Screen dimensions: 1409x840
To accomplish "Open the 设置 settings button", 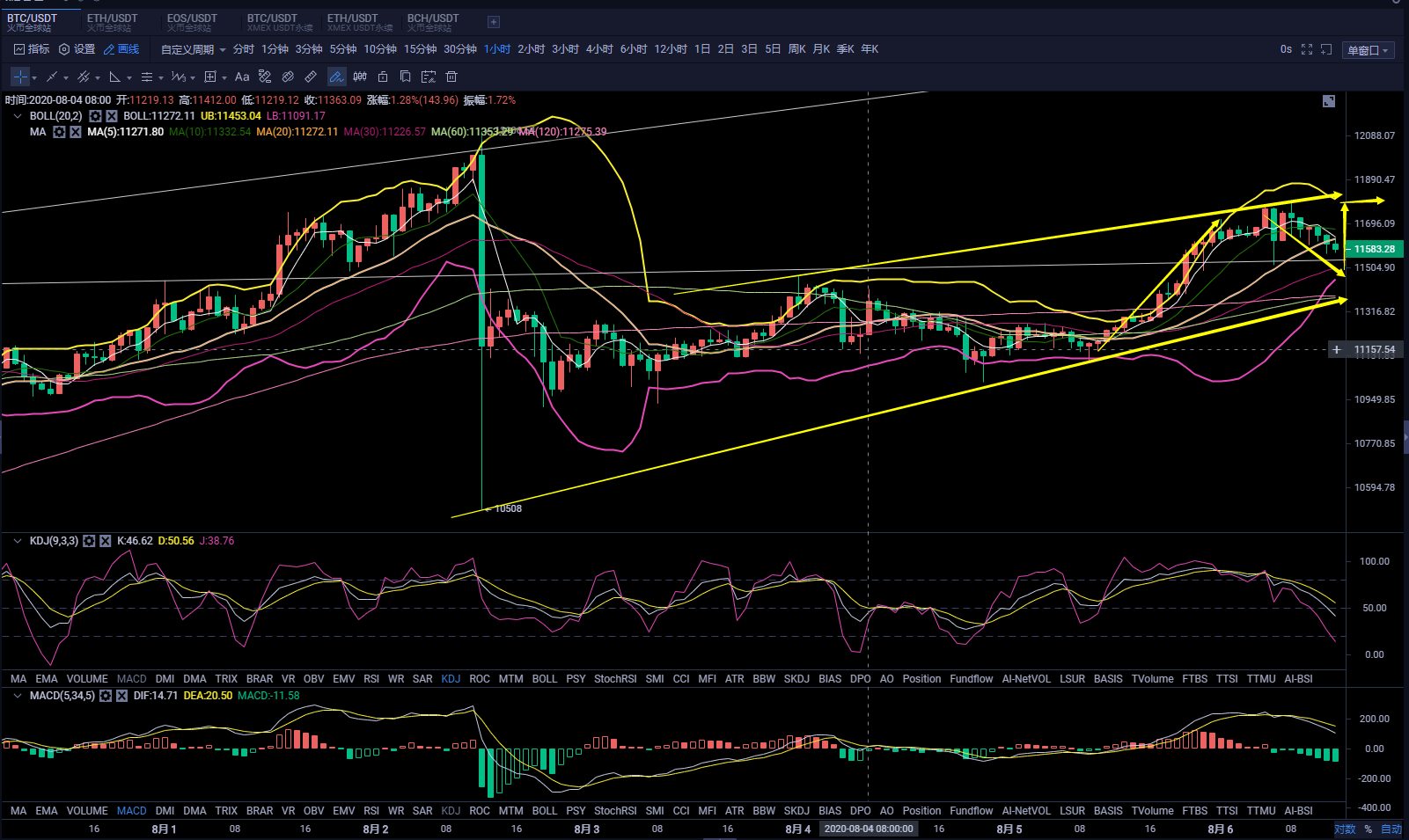I will pyautogui.click(x=77, y=49).
